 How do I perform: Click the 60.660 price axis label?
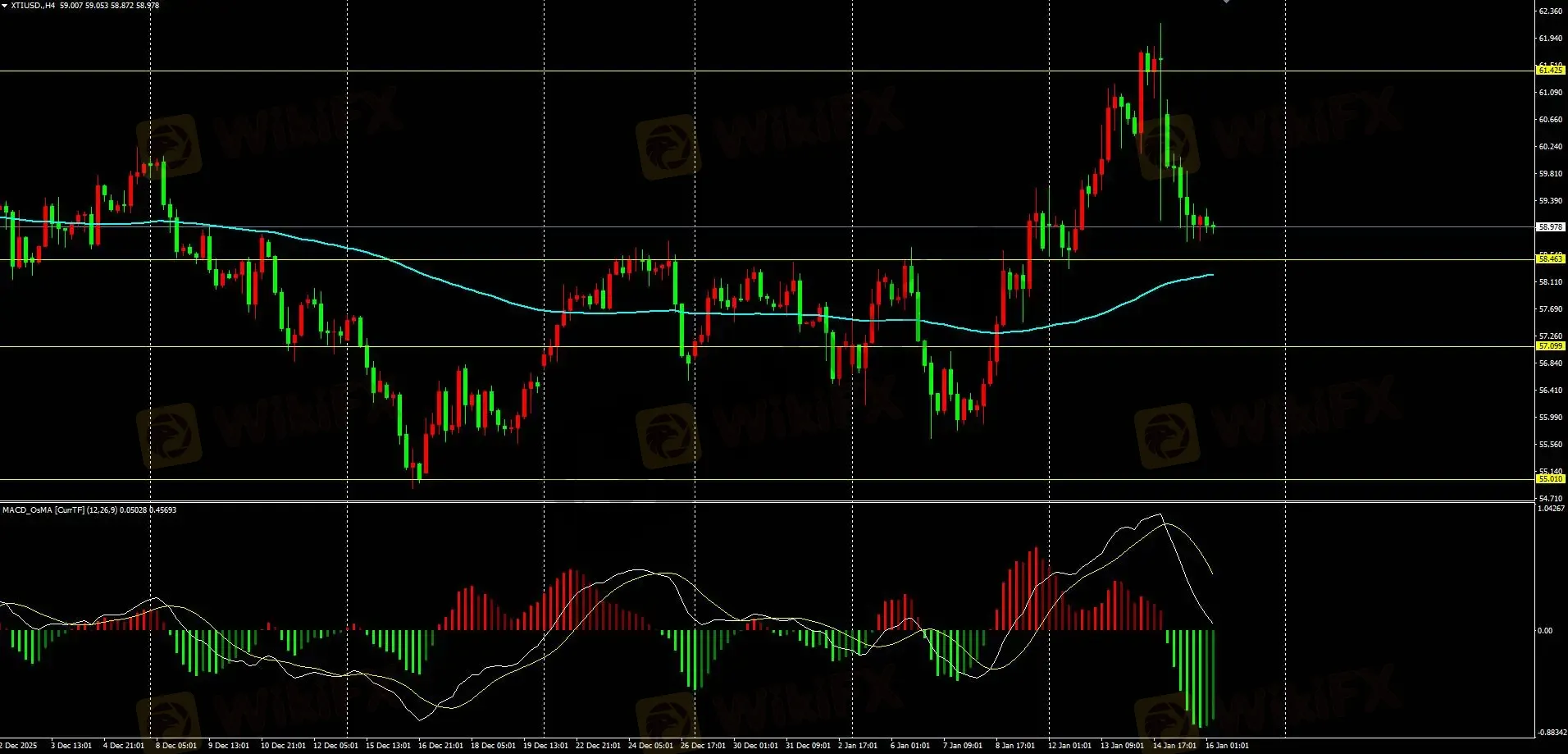pos(1551,120)
